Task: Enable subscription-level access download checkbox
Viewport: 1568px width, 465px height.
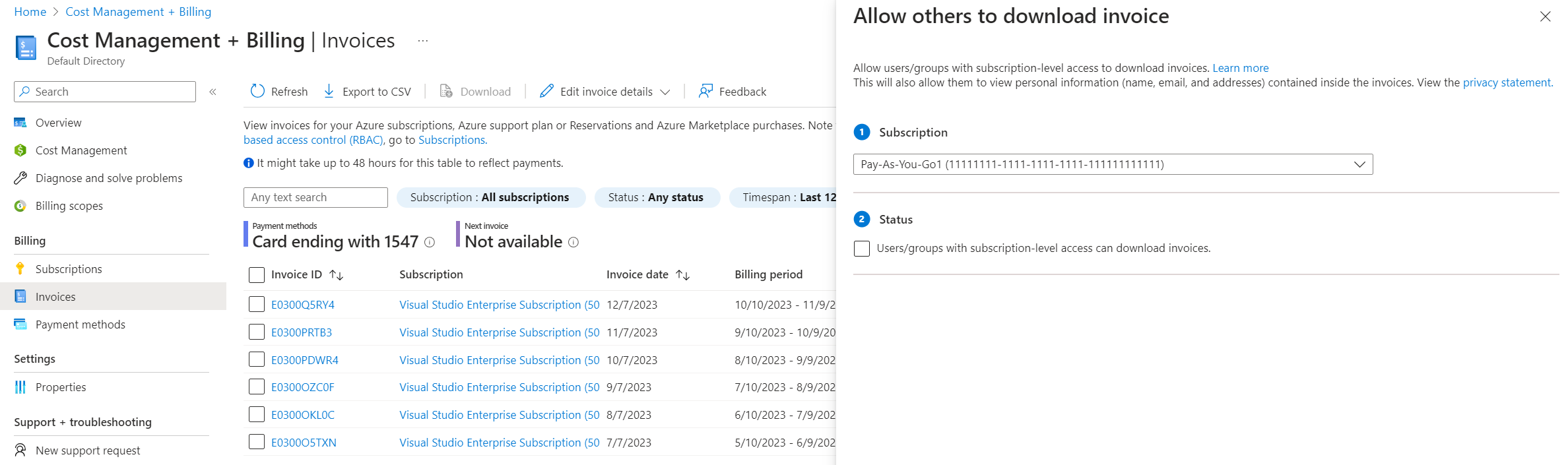Action: click(862, 249)
